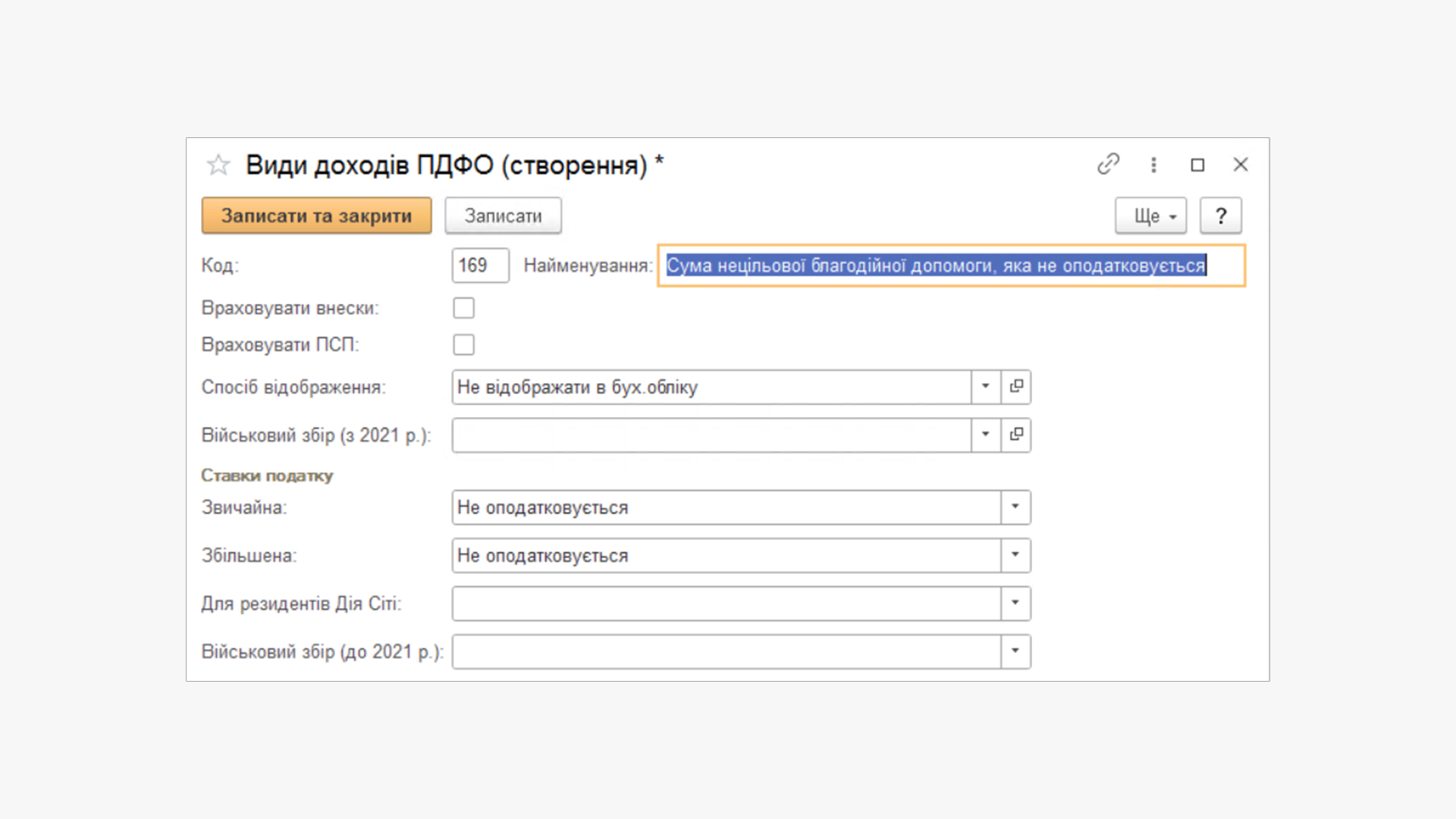Click the question mark help button
This screenshot has width=1456, height=819.
click(1220, 216)
